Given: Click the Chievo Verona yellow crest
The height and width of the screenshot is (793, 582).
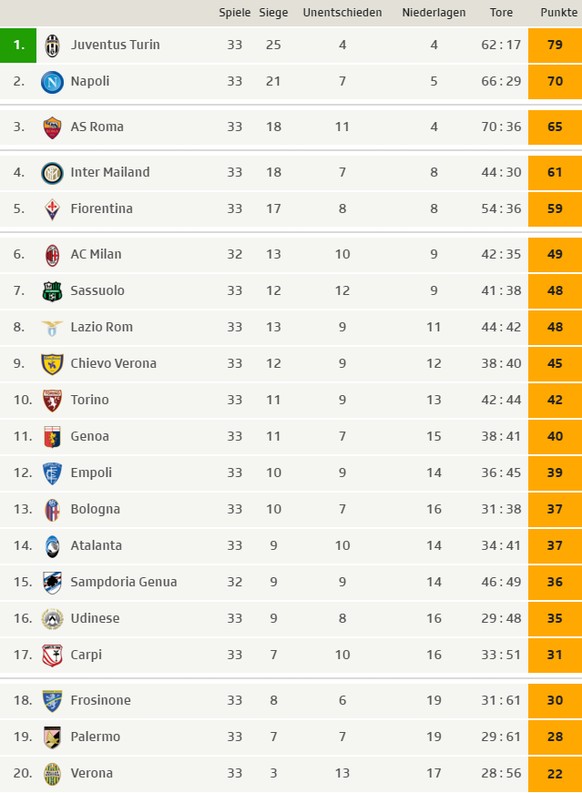Looking at the screenshot, I should pyautogui.click(x=52, y=364).
